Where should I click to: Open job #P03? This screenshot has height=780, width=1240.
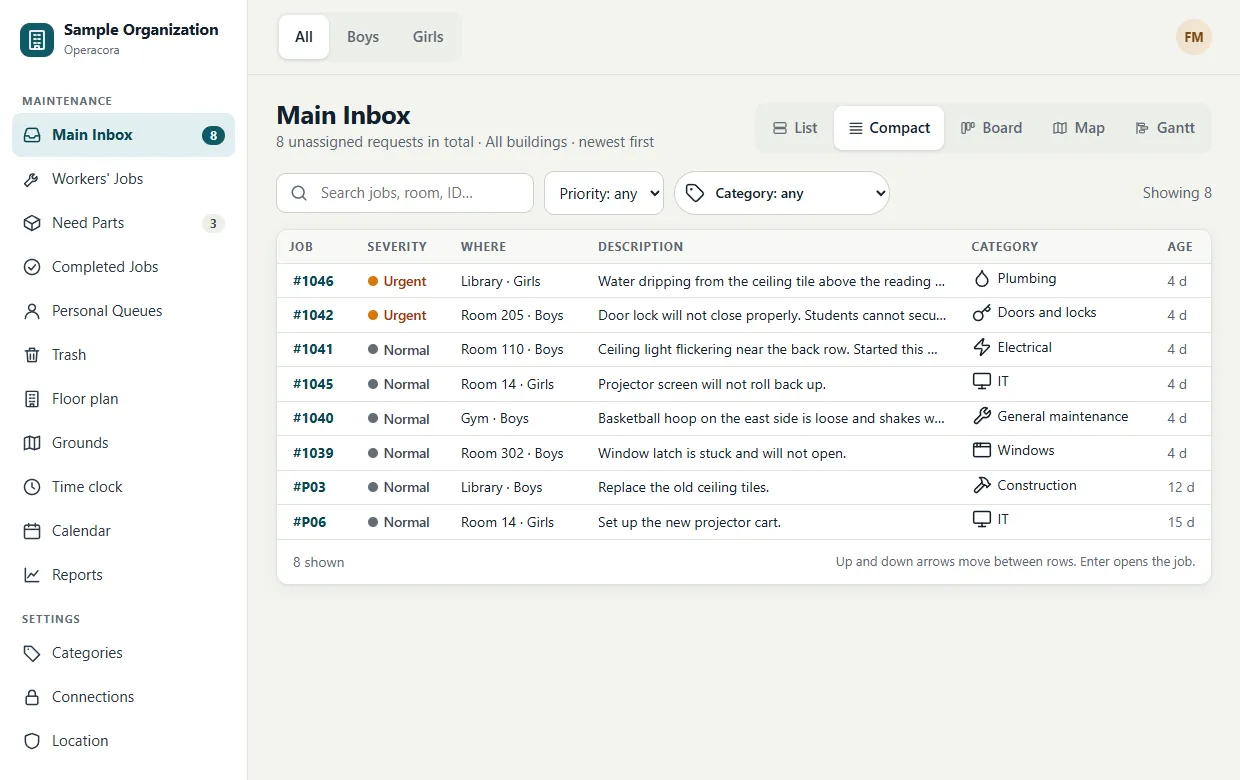[x=309, y=488]
